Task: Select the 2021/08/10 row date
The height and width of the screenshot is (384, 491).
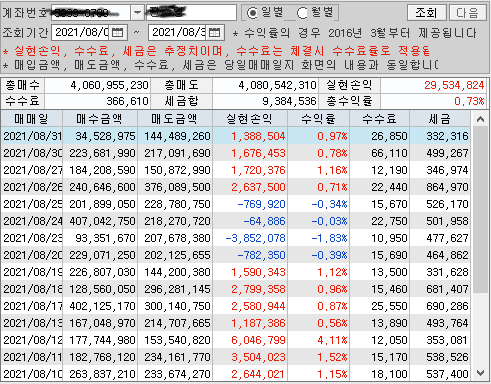Action: point(32,374)
